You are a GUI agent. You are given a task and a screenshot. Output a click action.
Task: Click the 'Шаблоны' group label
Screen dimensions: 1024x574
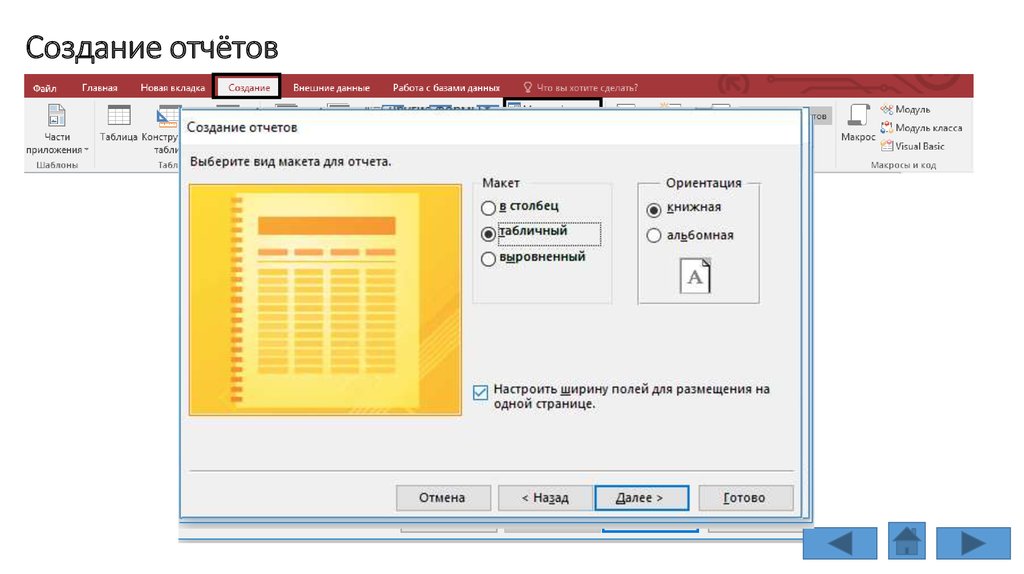click(x=57, y=165)
